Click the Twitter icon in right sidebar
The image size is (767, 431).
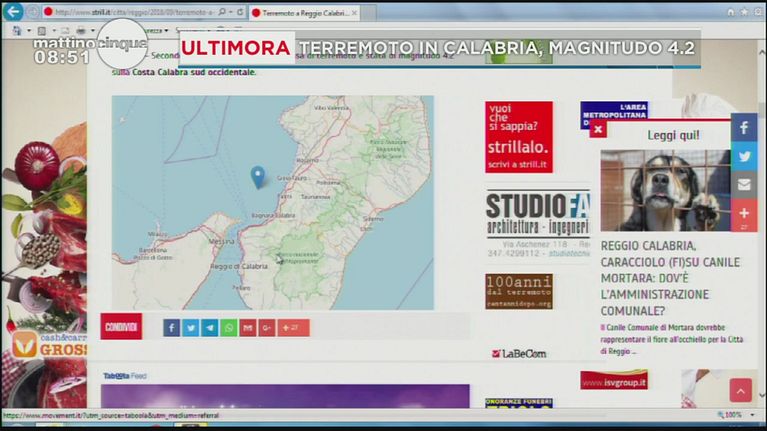pyautogui.click(x=744, y=156)
